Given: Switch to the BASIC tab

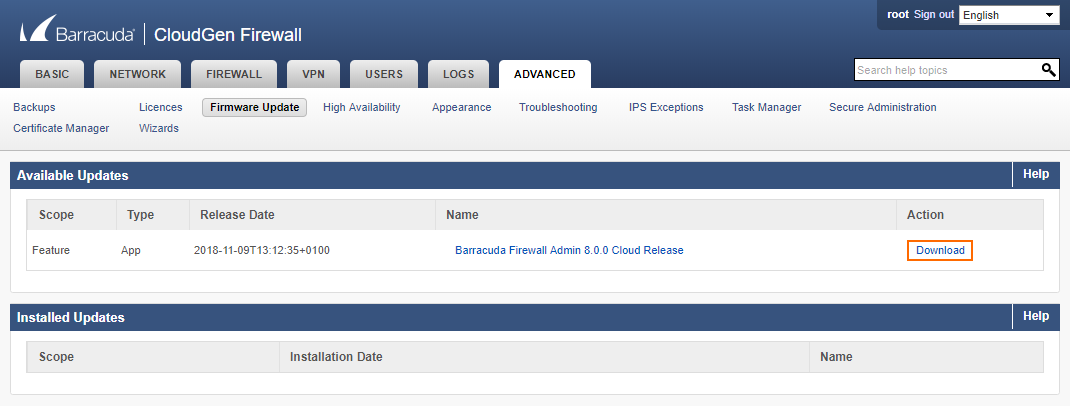Looking at the screenshot, I should pos(52,74).
